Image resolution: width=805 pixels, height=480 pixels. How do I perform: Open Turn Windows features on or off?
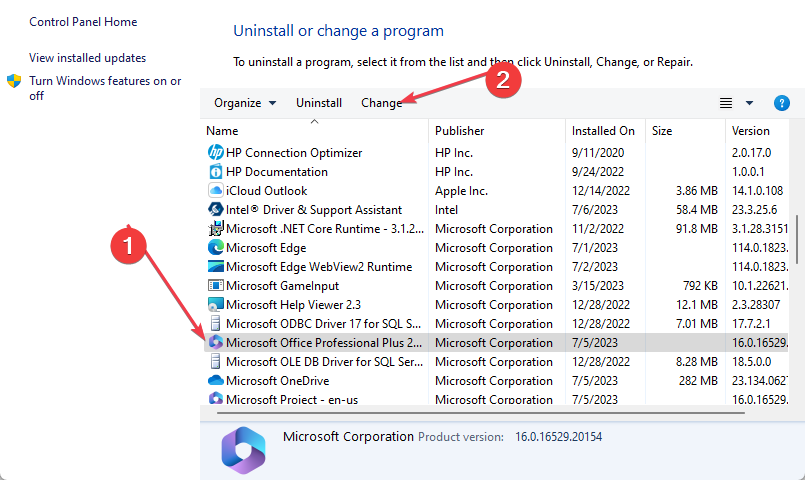click(x=105, y=88)
